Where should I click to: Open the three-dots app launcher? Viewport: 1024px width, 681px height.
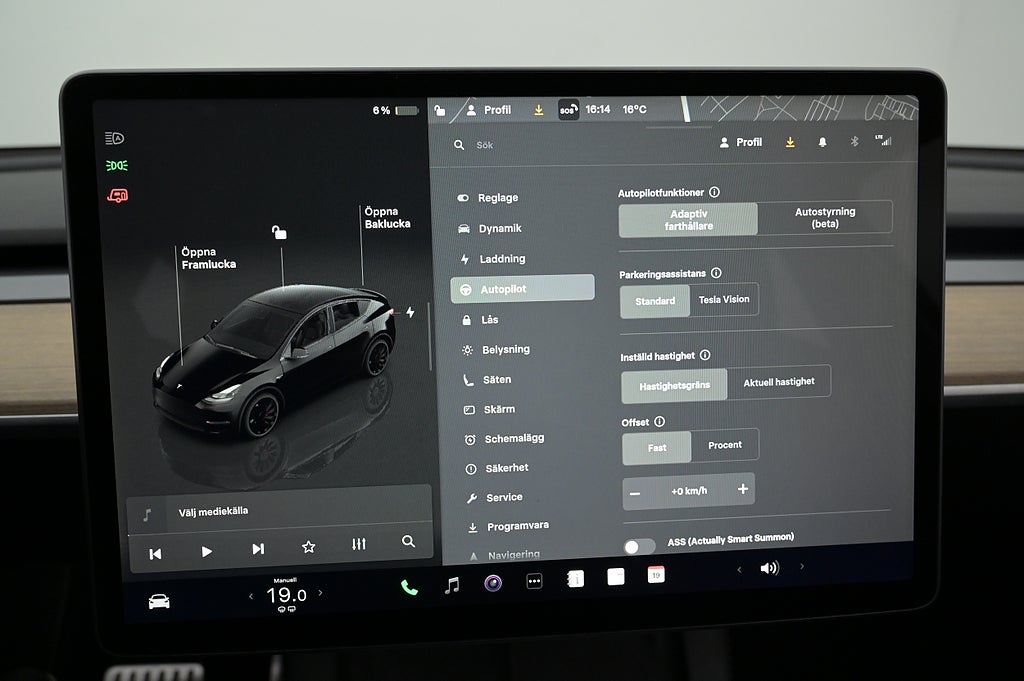point(534,581)
